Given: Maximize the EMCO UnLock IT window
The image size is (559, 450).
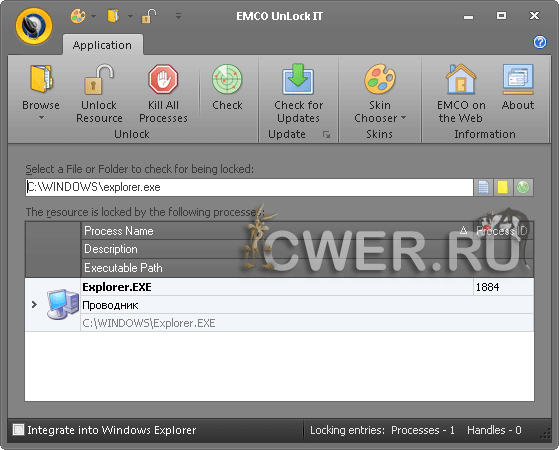Looking at the screenshot, I should point(501,16).
